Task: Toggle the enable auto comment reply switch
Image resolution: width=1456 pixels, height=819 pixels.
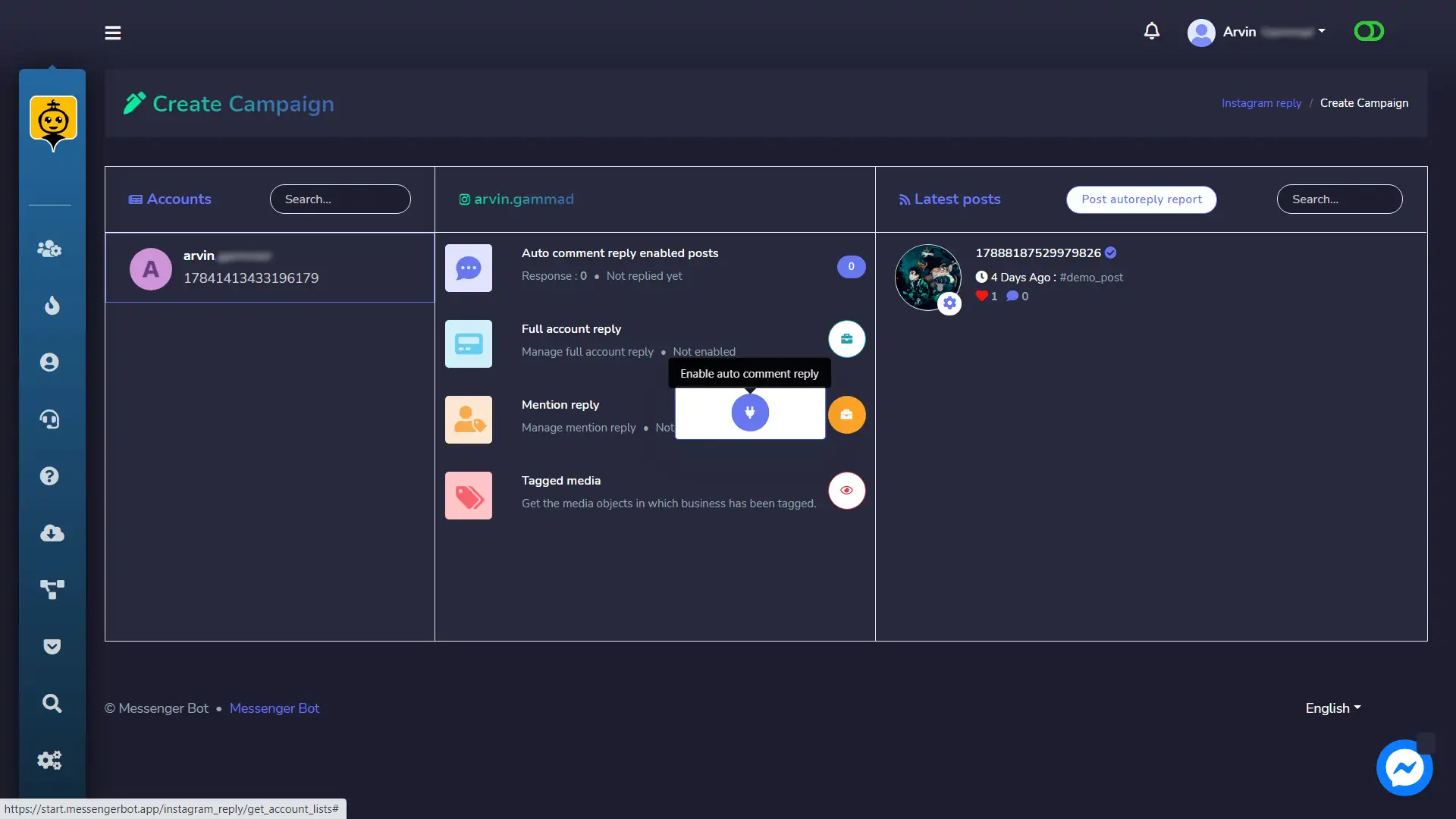Action: click(749, 412)
